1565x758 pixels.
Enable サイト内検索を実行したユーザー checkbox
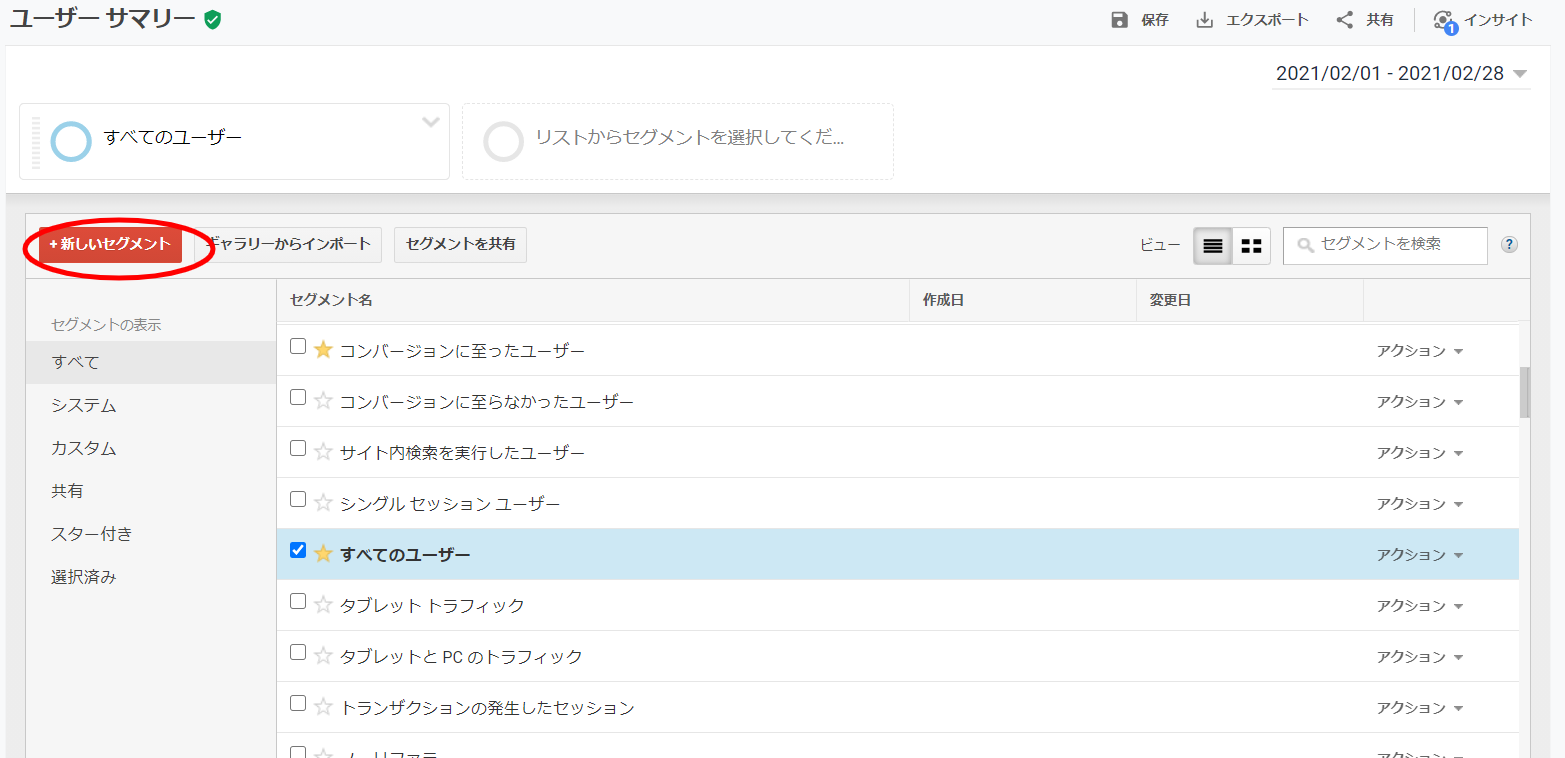298,448
